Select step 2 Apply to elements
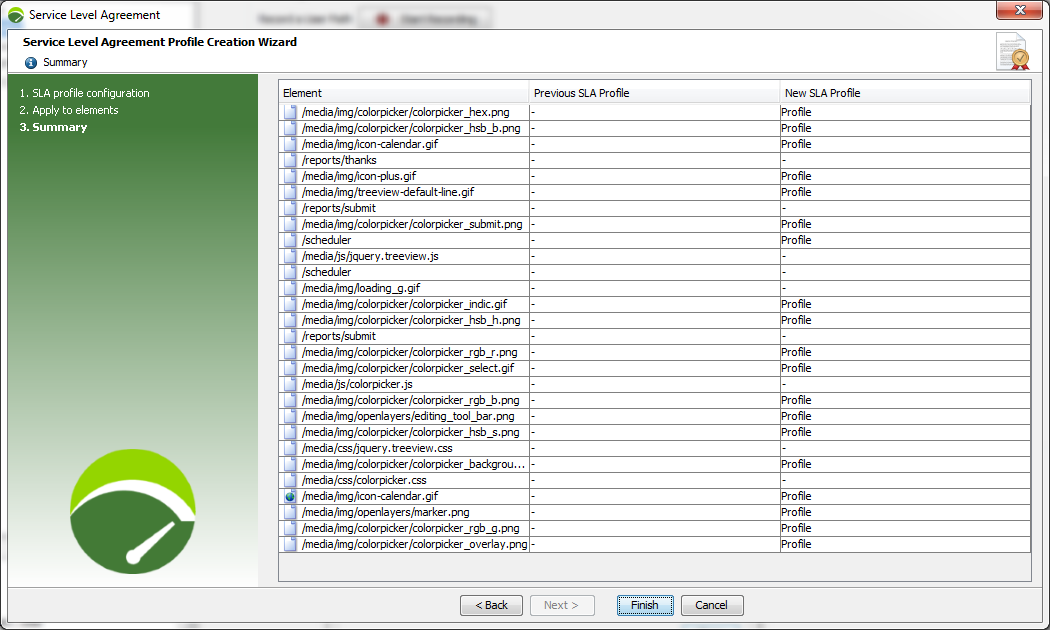 point(69,110)
